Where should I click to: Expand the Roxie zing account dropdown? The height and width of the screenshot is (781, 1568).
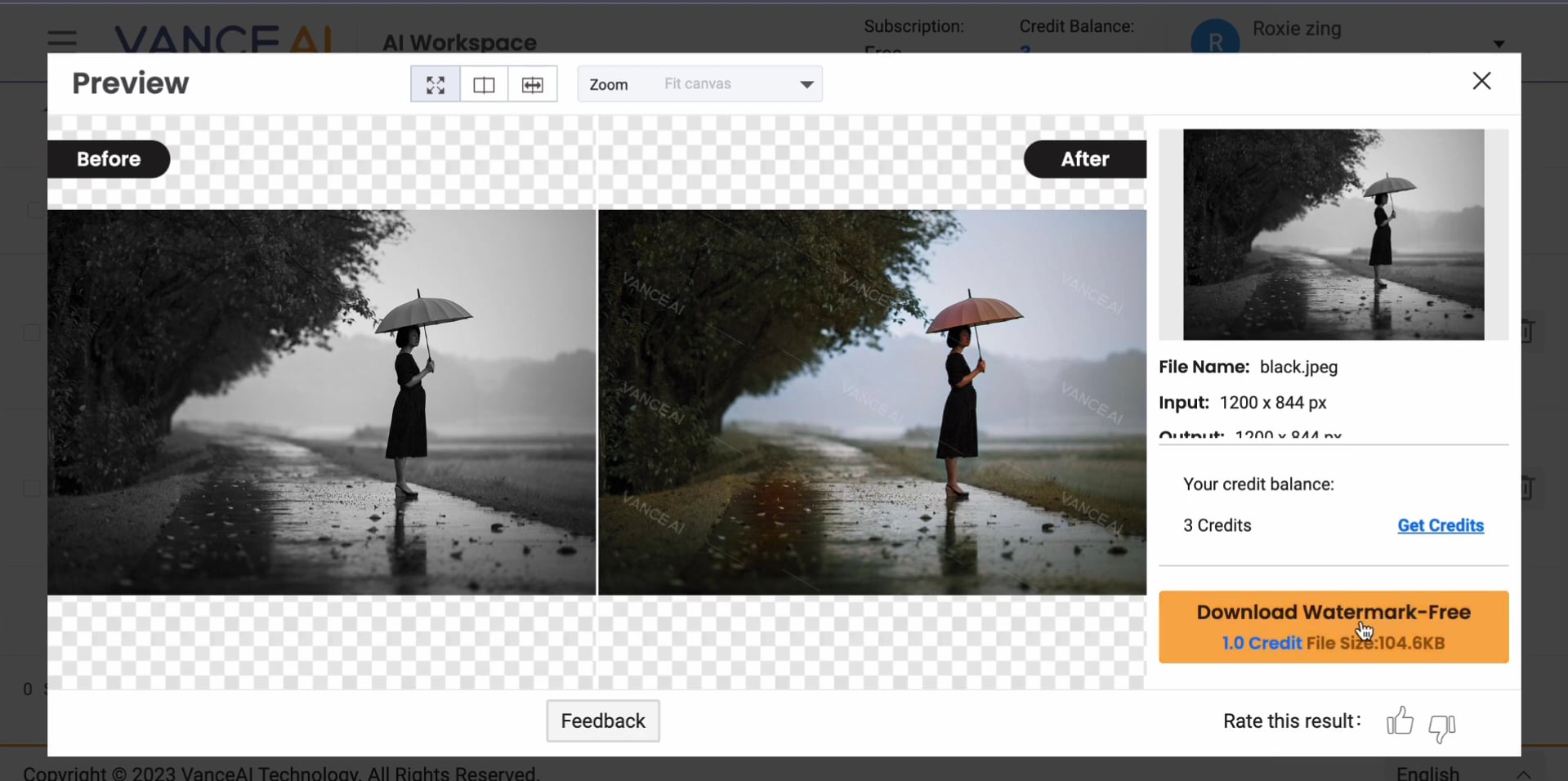[x=1499, y=43]
